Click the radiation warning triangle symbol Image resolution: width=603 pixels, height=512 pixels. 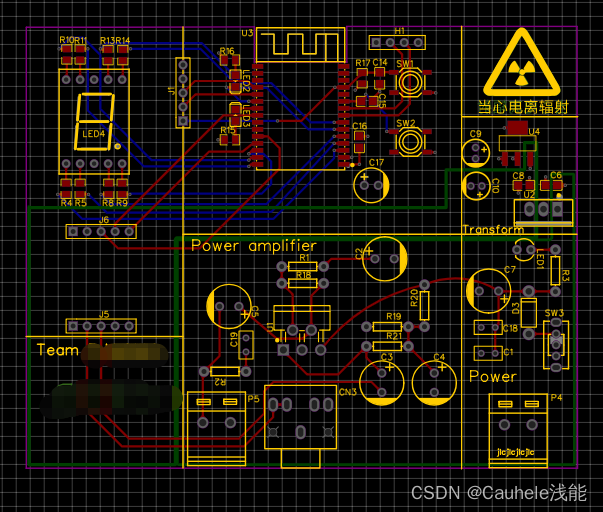point(521,63)
